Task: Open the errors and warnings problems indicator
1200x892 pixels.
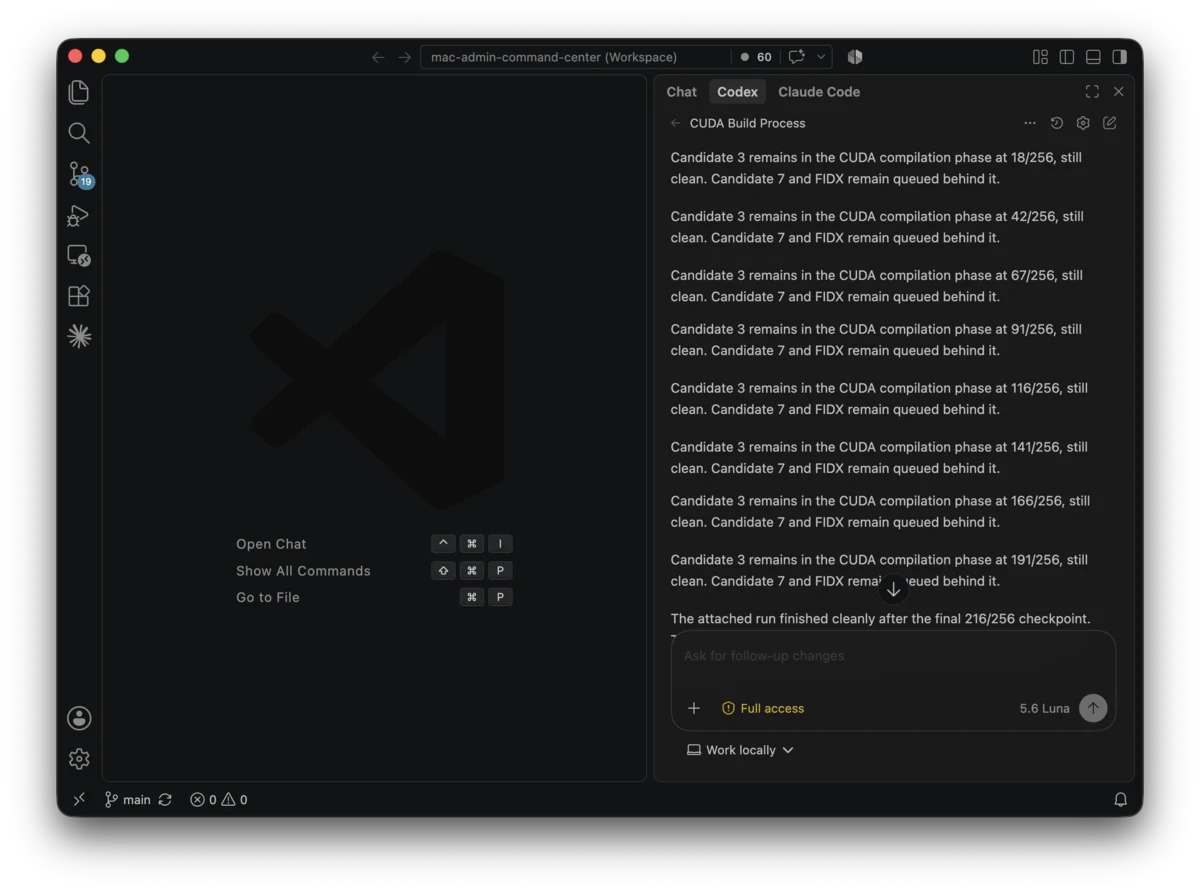Action: (x=218, y=799)
